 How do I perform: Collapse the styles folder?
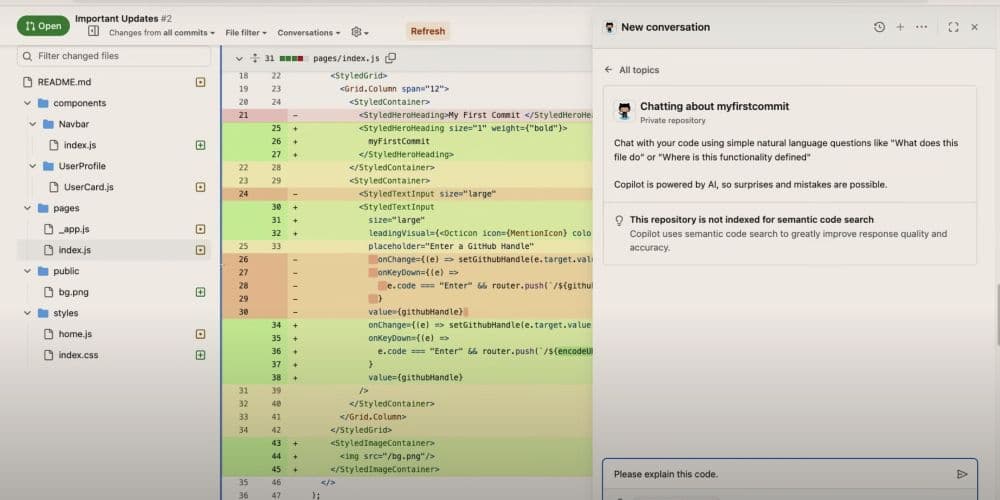click(x=27, y=314)
